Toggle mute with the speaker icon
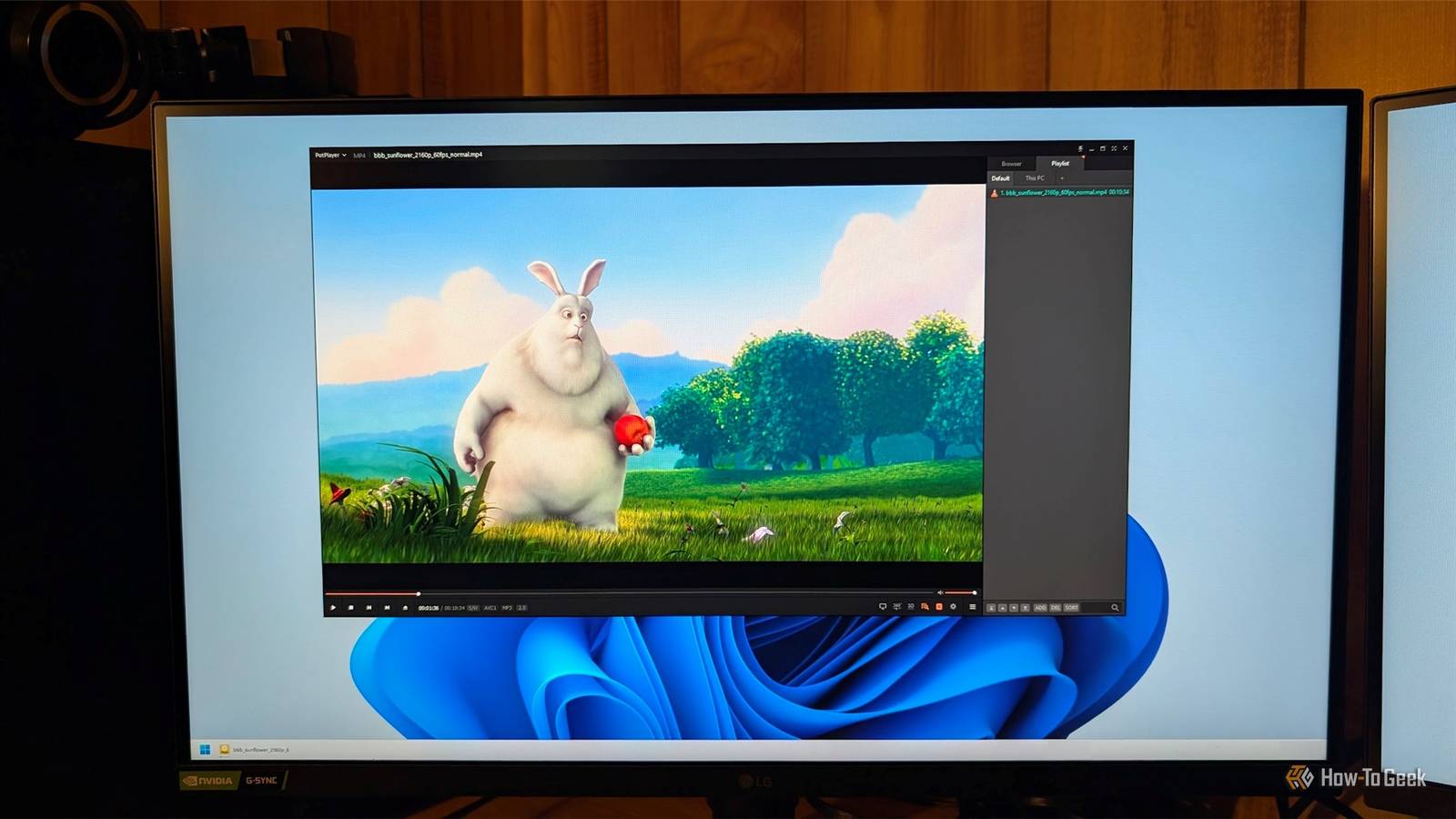 940,593
